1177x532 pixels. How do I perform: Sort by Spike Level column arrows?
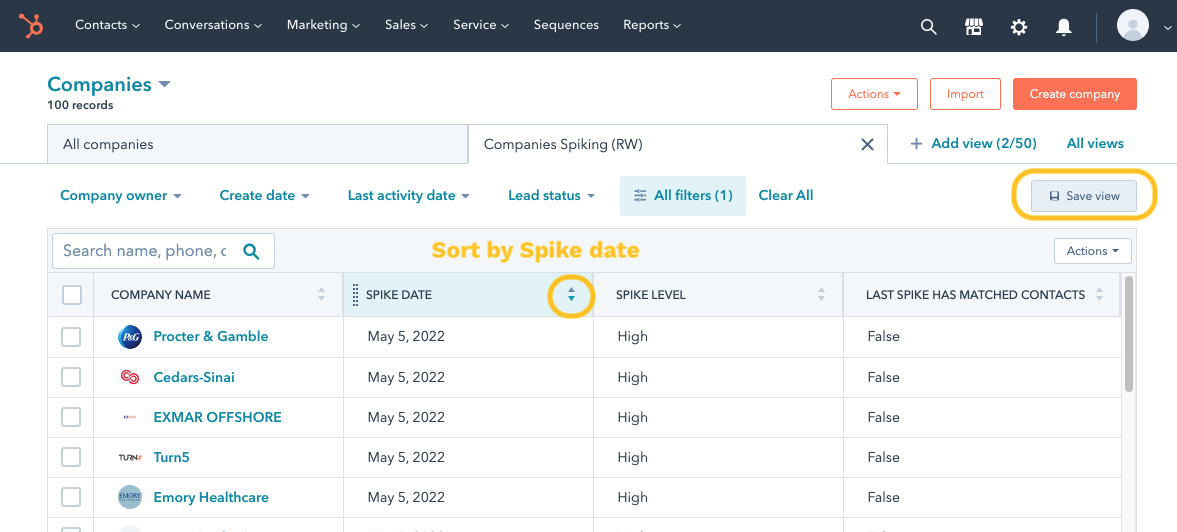(x=821, y=295)
